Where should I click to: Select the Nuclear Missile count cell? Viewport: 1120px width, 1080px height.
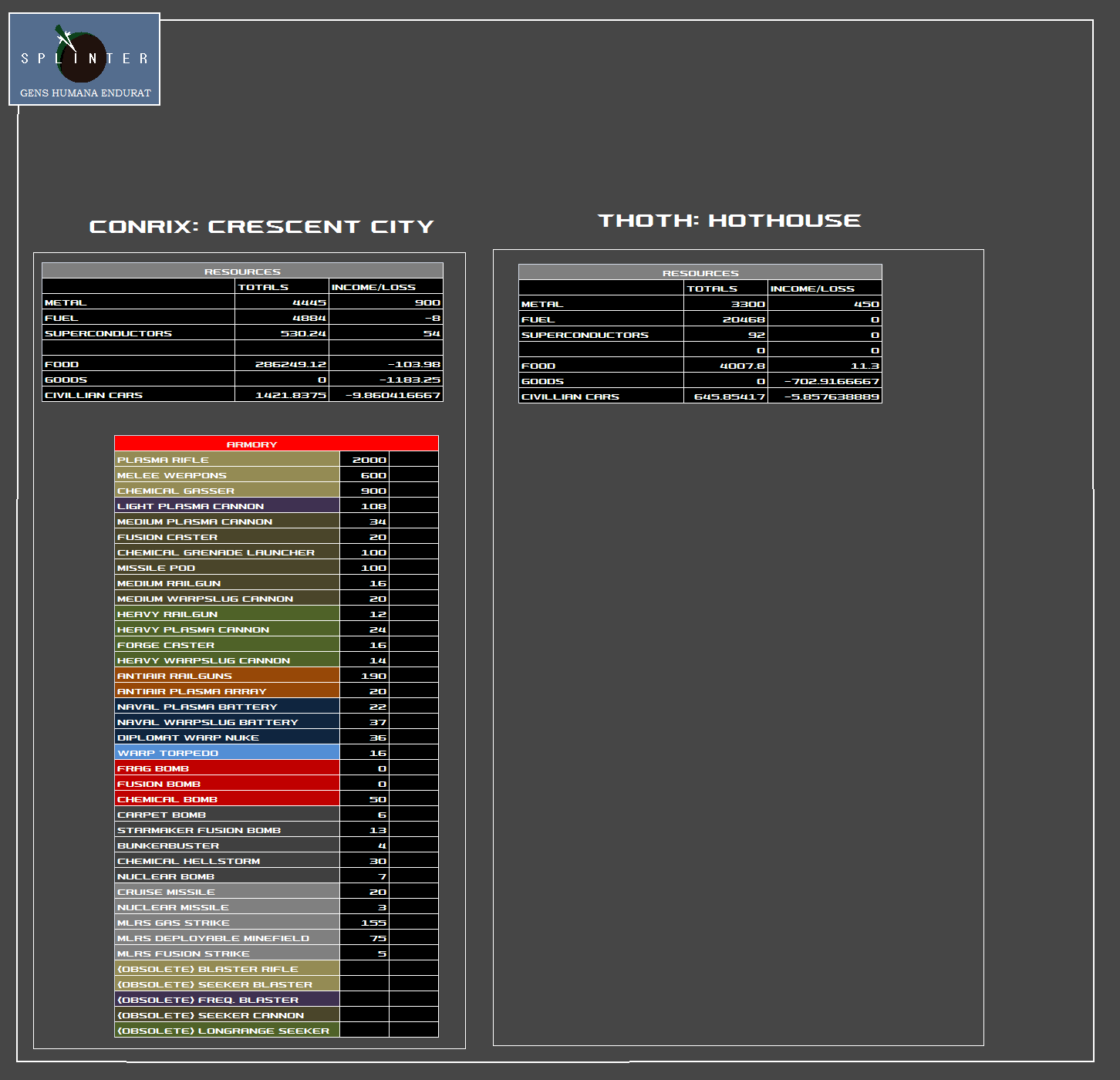(364, 907)
